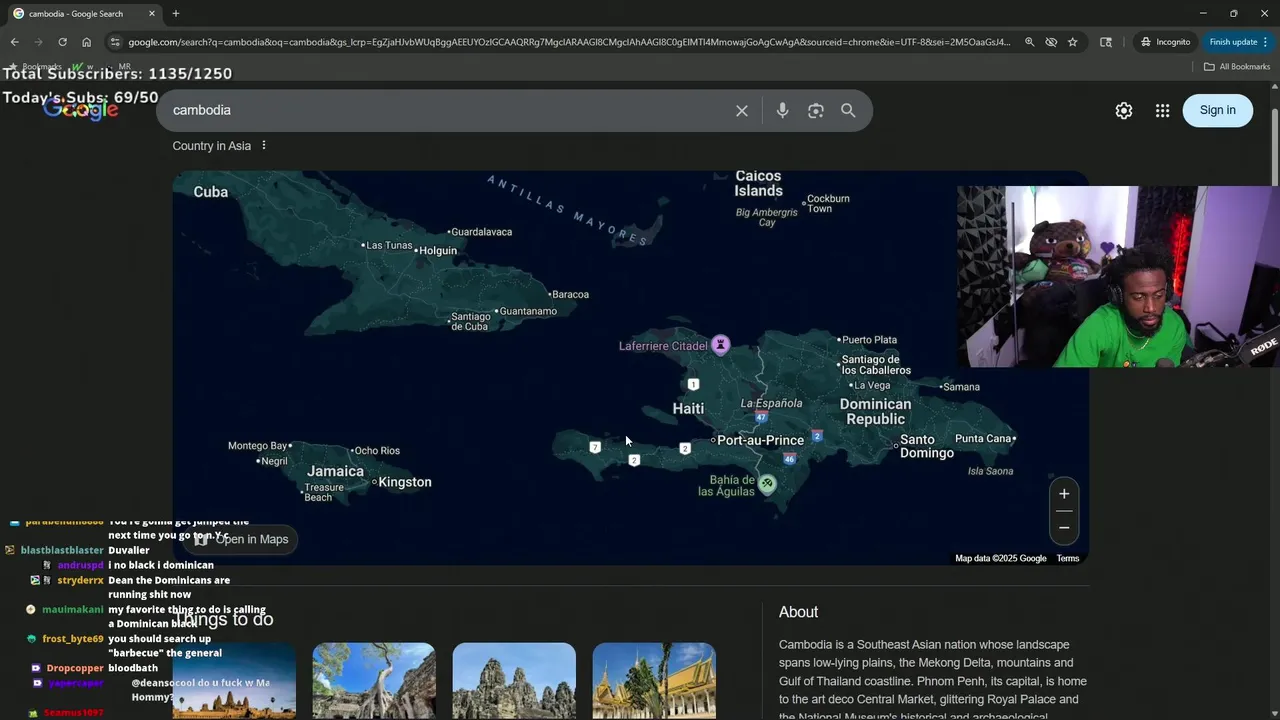Open map Terms link
1280x720 pixels.
click(x=1068, y=559)
